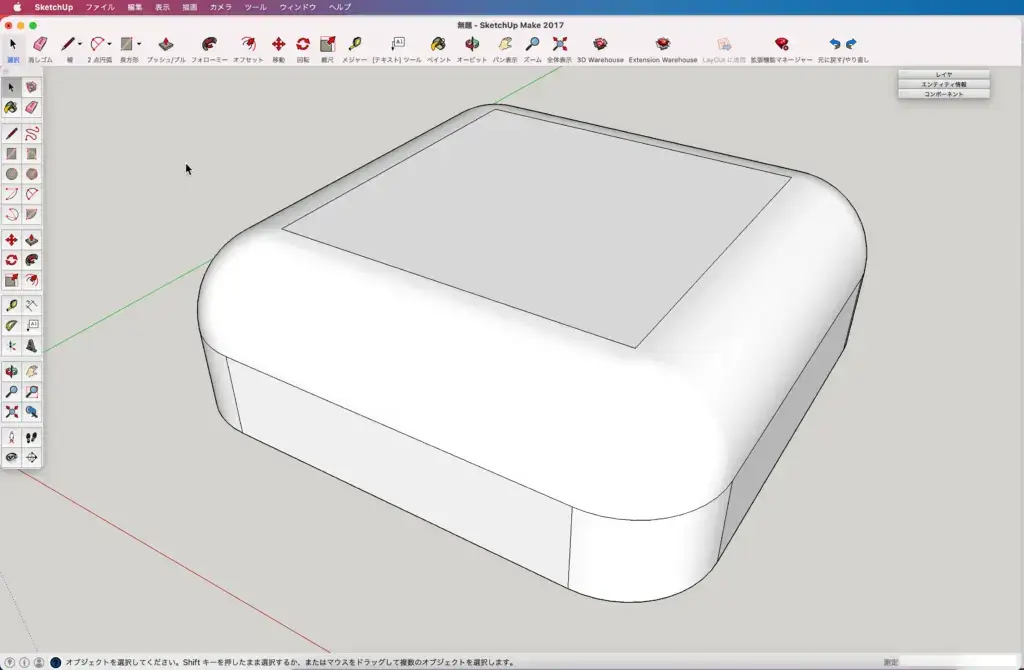This screenshot has width=1024, height=670.
Task: Open the ツール (Tools) menu
Action: [255, 7]
